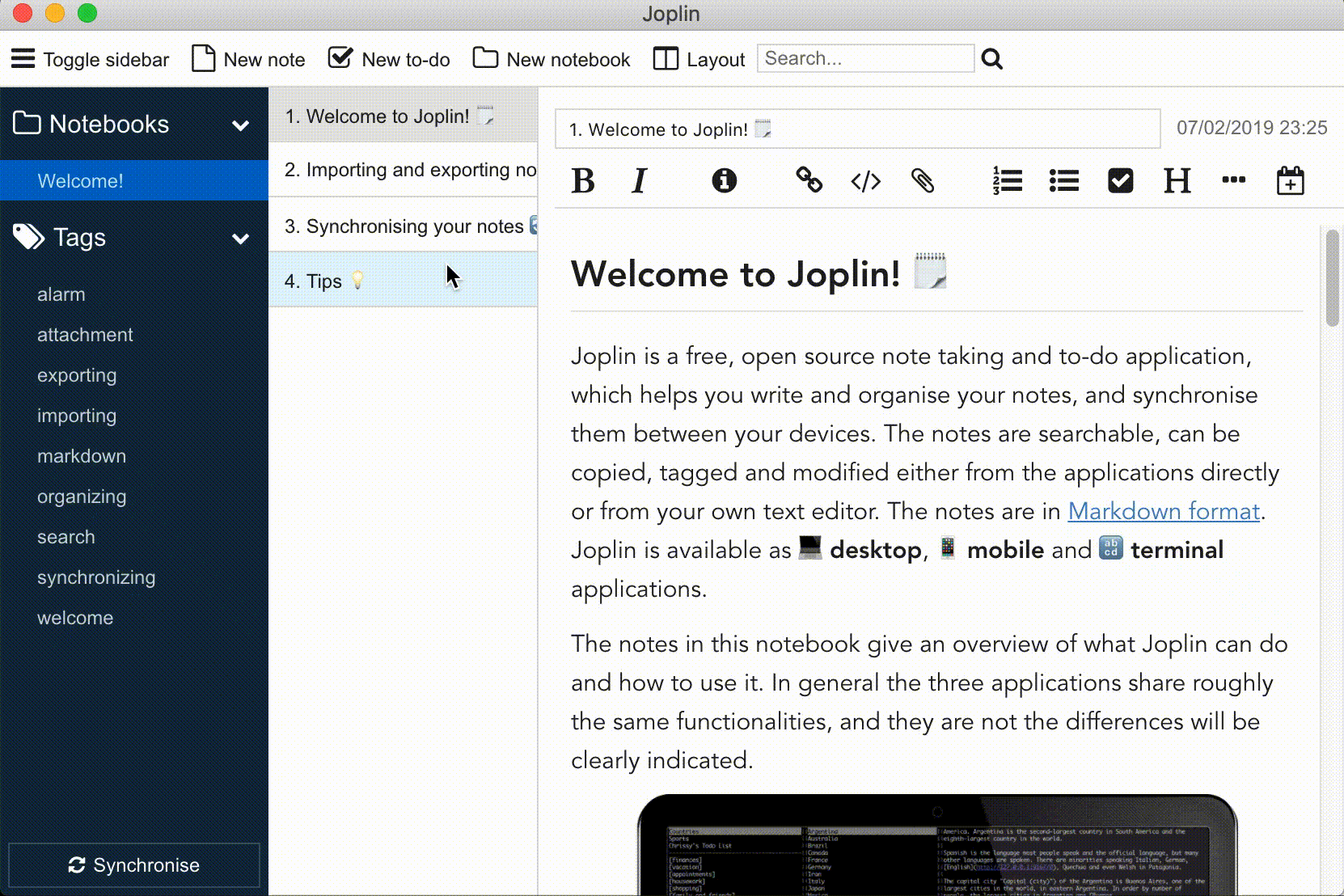This screenshot has height=896, width=1344.
Task: Filter by exporting tag
Action: pos(77,375)
